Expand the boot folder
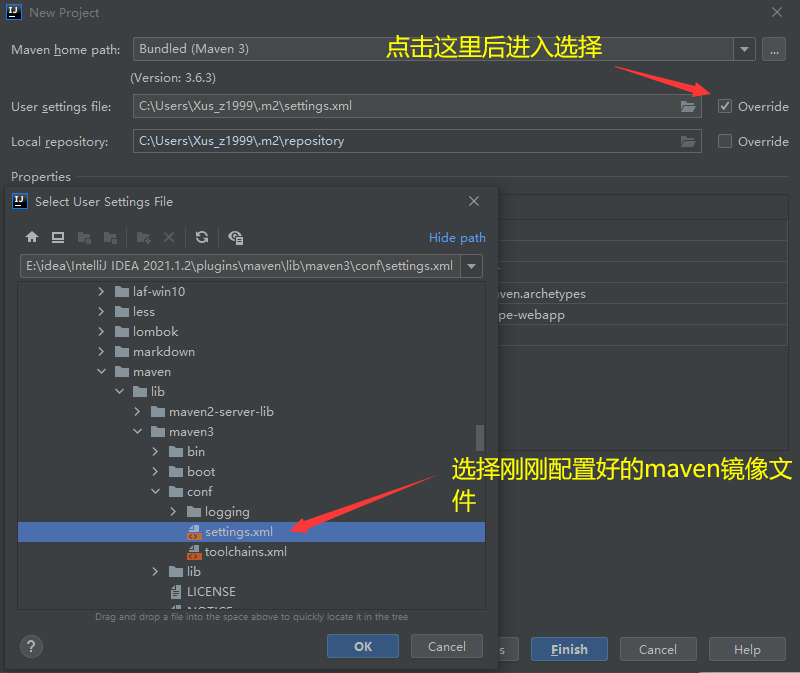800x673 pixels. [x=155, y=471]
